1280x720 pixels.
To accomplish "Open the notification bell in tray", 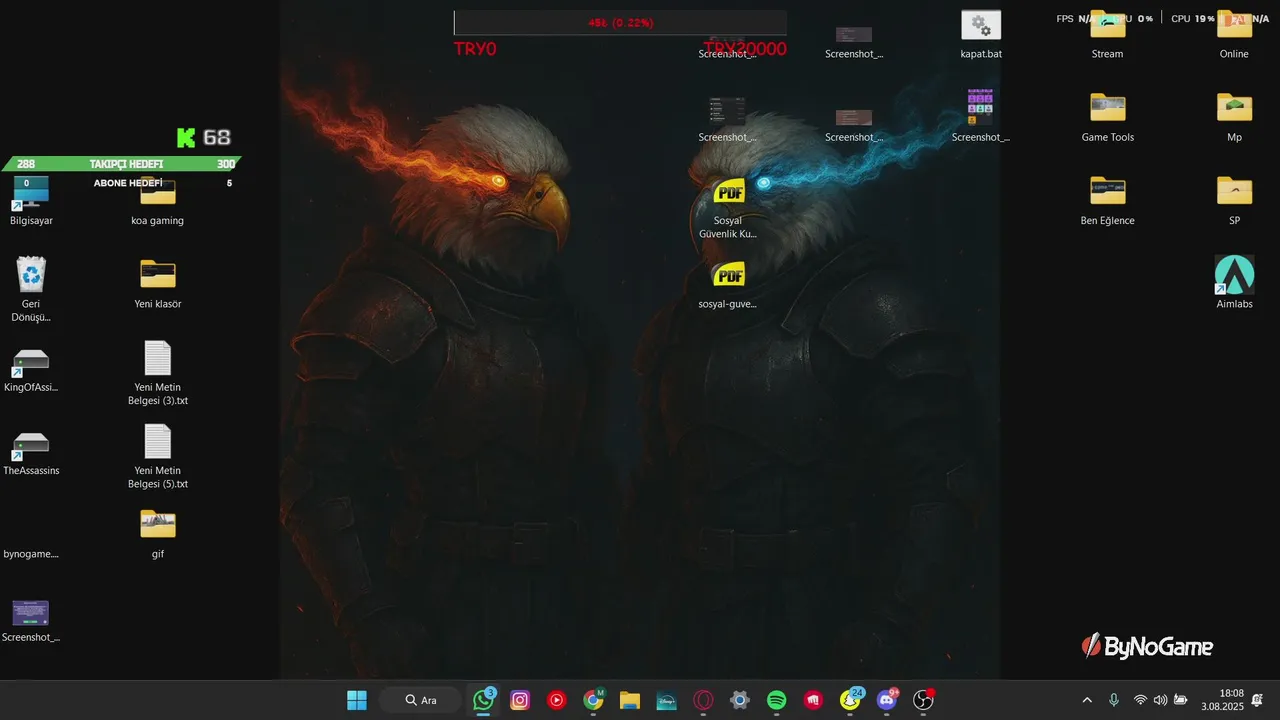I will (x=1258, y=700).
